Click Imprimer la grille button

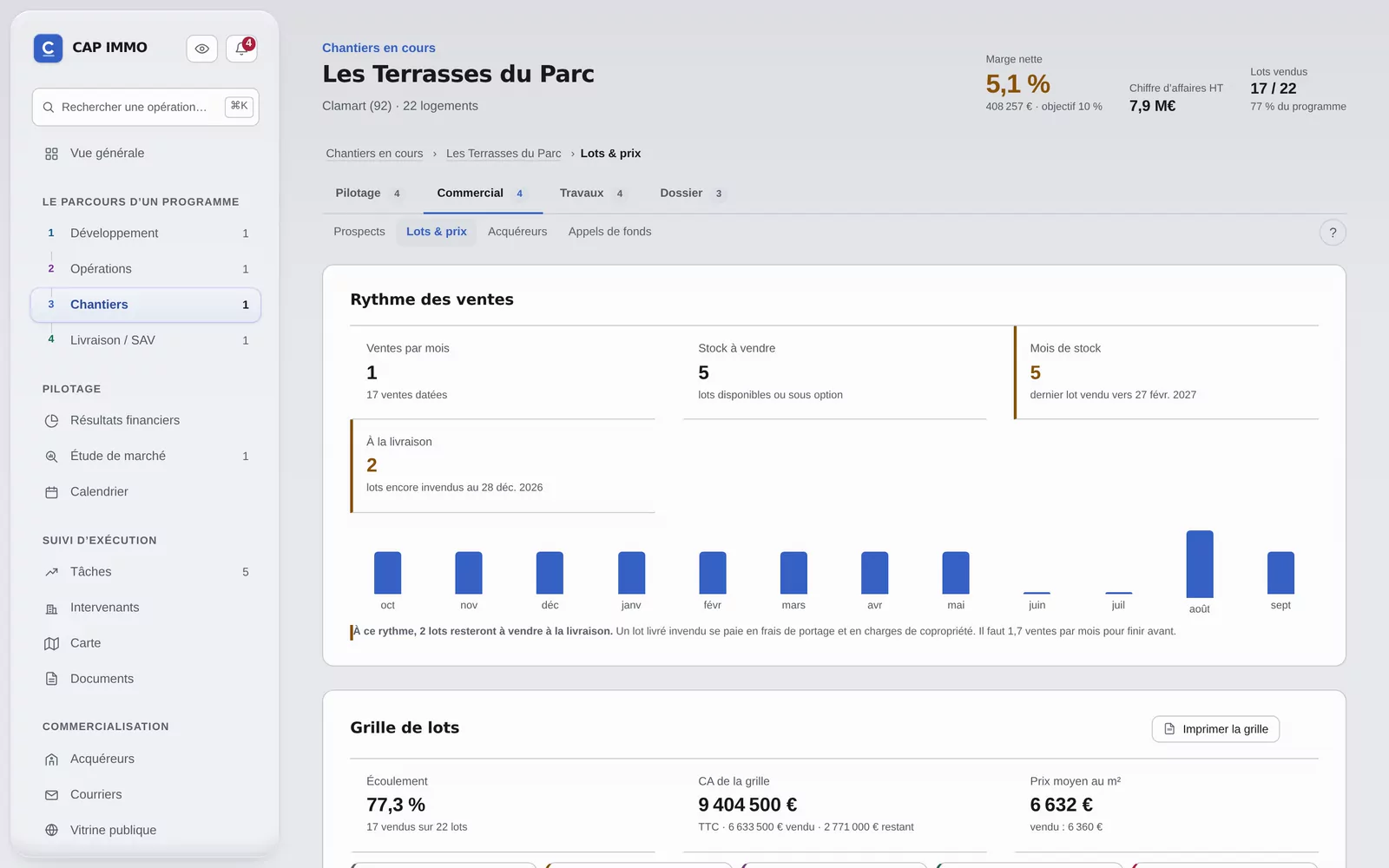[x=1215, y=729]
